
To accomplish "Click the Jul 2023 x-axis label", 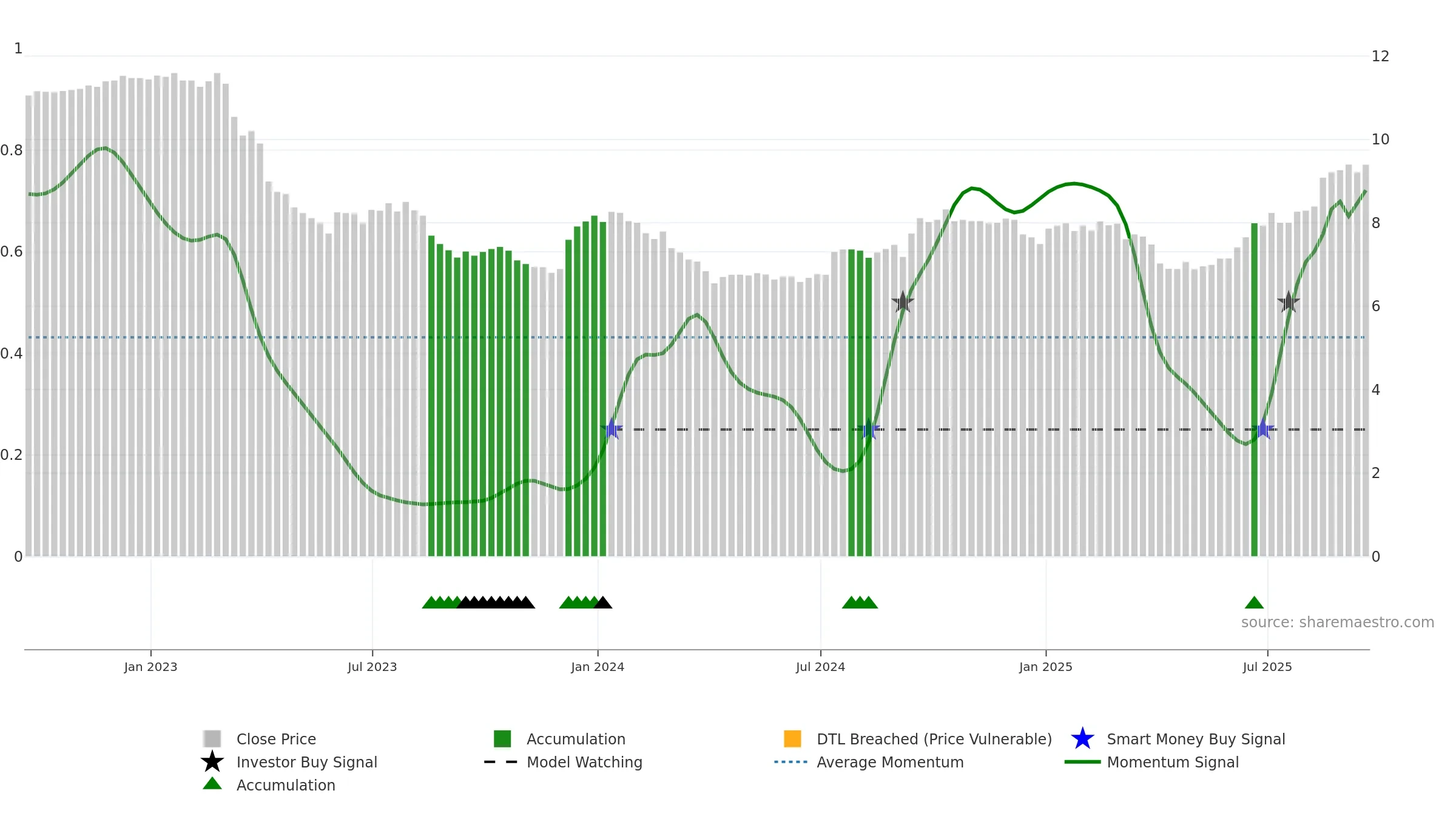I will [372, 667].
